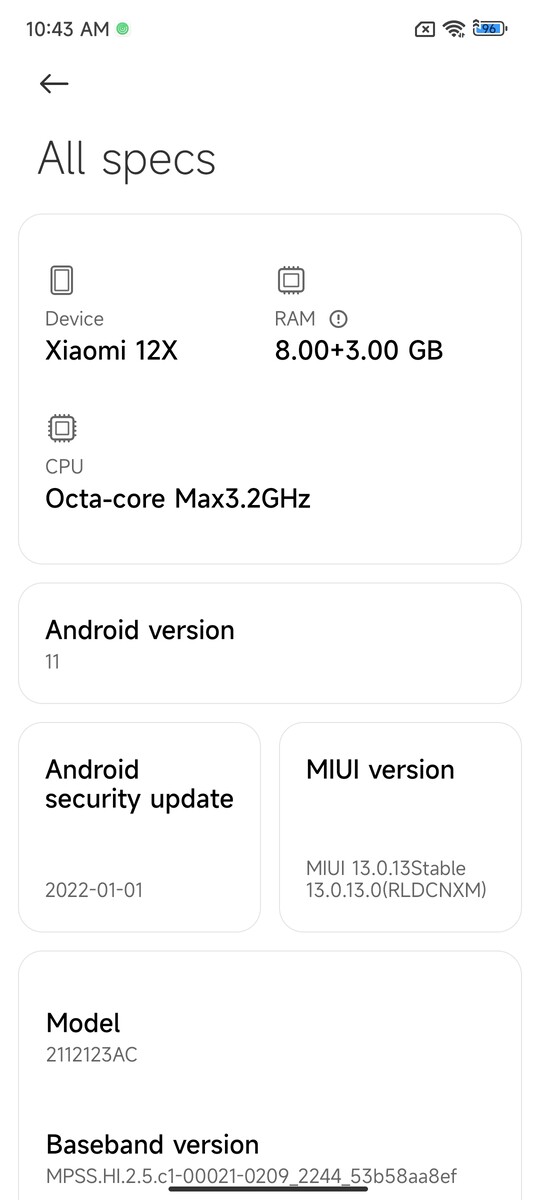Tap Octa-core Max3.2GHz CPU text
The image size is (540, 1200).
point(178,498)
